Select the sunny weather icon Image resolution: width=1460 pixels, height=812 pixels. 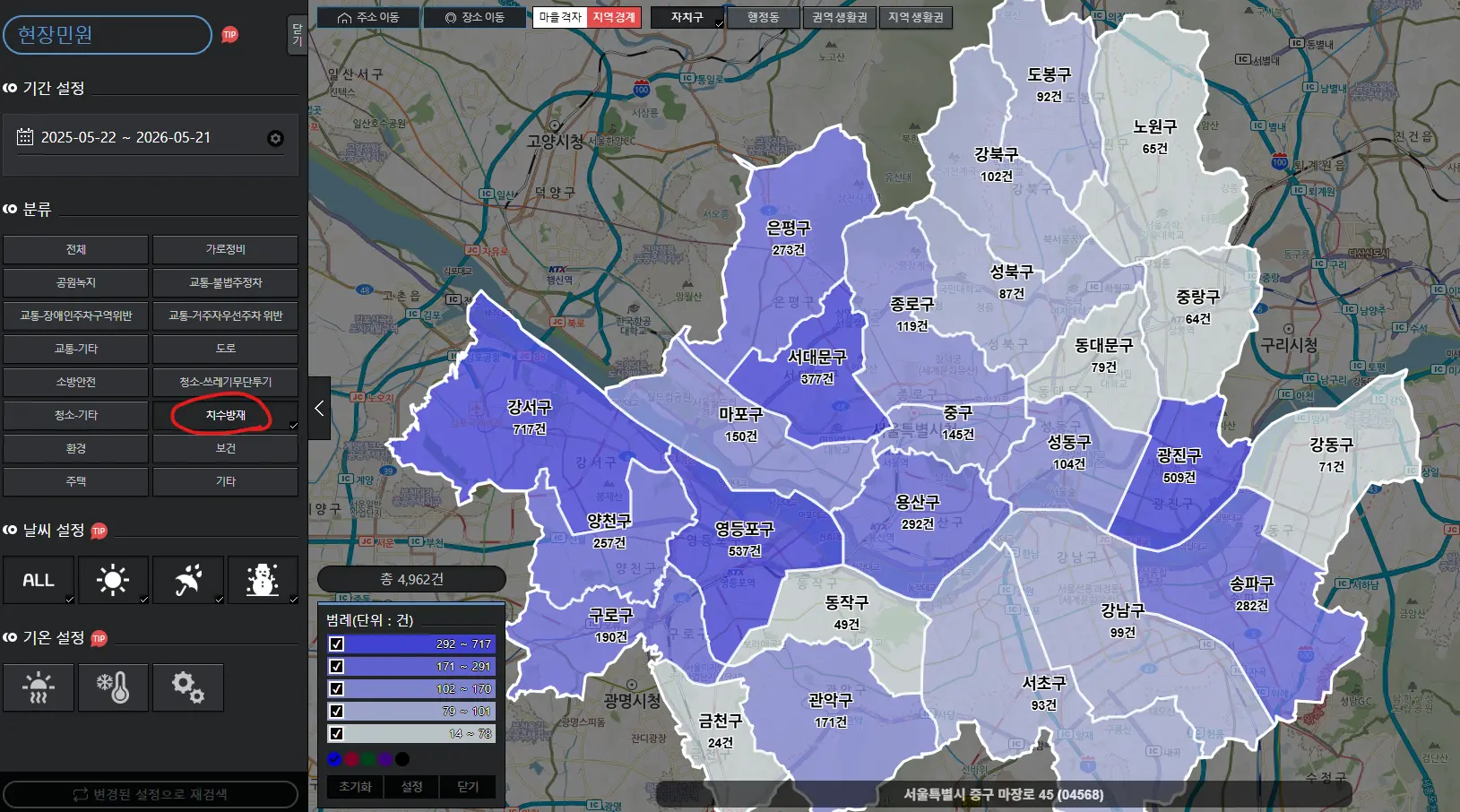(x=113, y=580)
